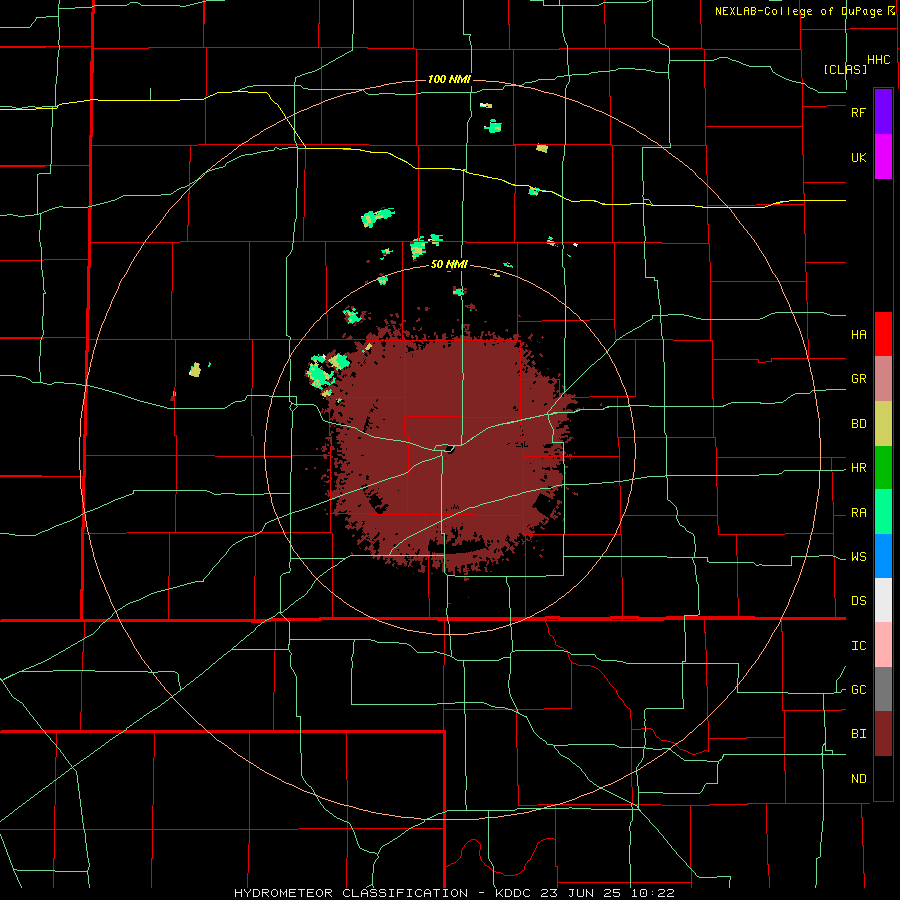This screenshot has height=900, width=900.
Task: Click the HA legend label
Action: coord(859,335)
